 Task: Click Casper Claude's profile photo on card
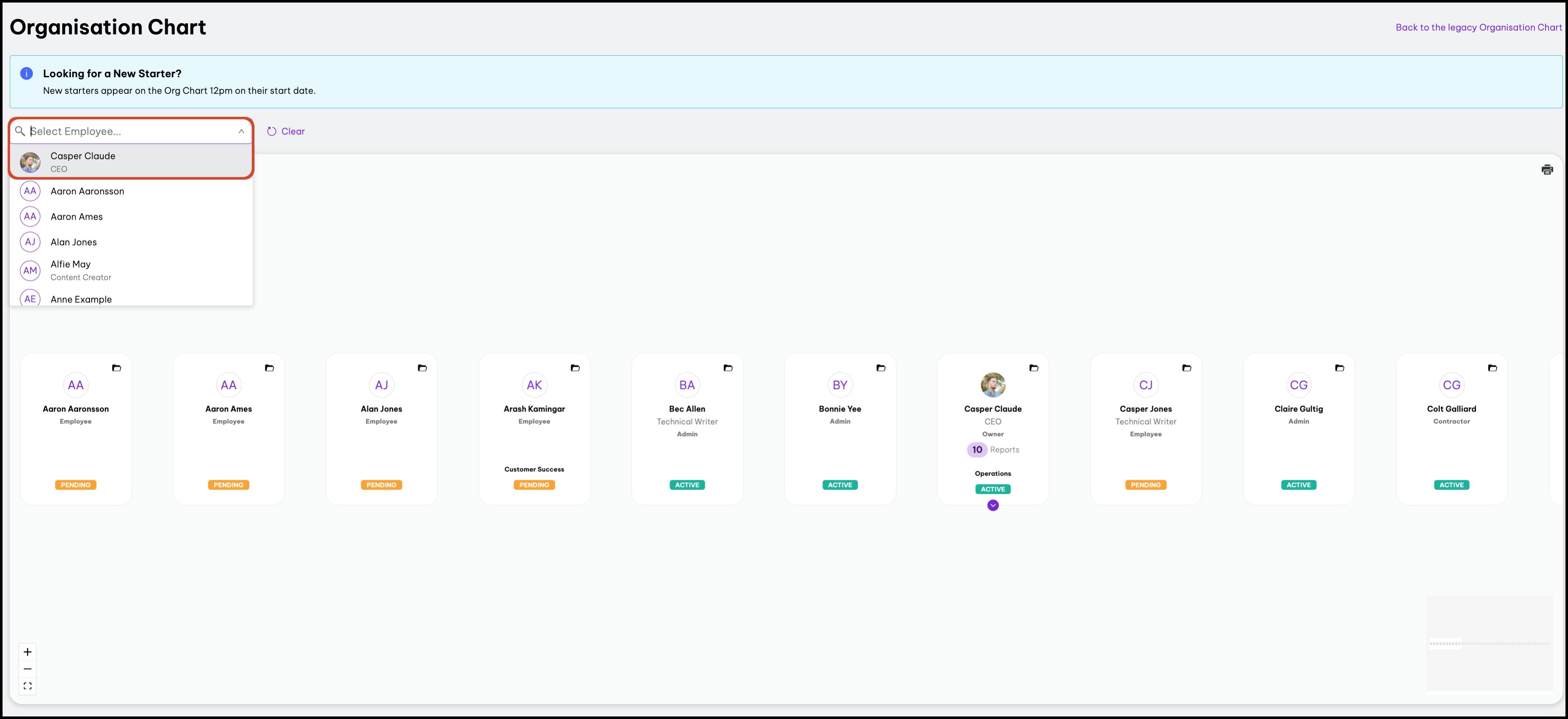click(x=993, y=385)
